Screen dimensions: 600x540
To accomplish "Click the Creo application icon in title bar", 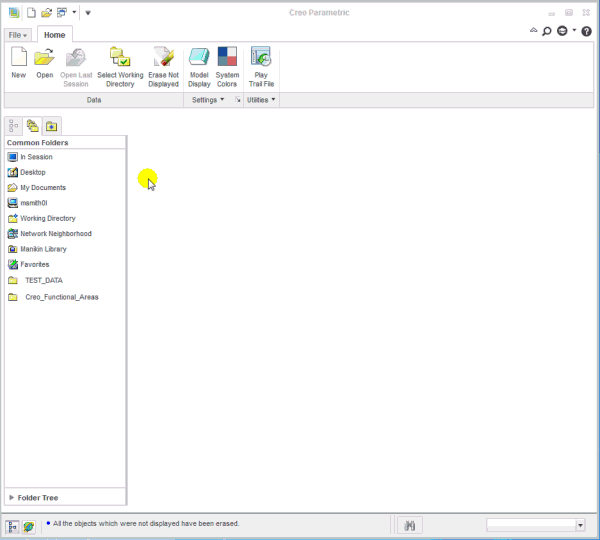I will click(x=14, y=13).
